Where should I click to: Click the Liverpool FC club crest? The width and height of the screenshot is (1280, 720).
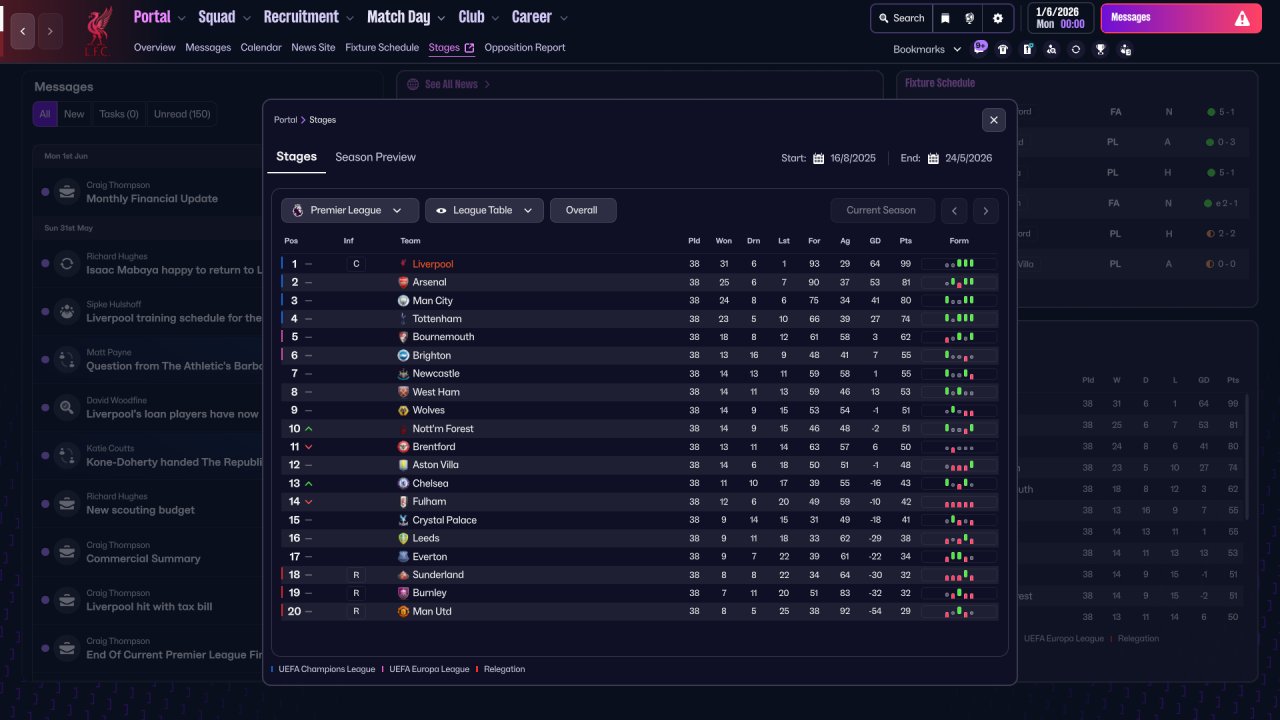pos(98,30)
